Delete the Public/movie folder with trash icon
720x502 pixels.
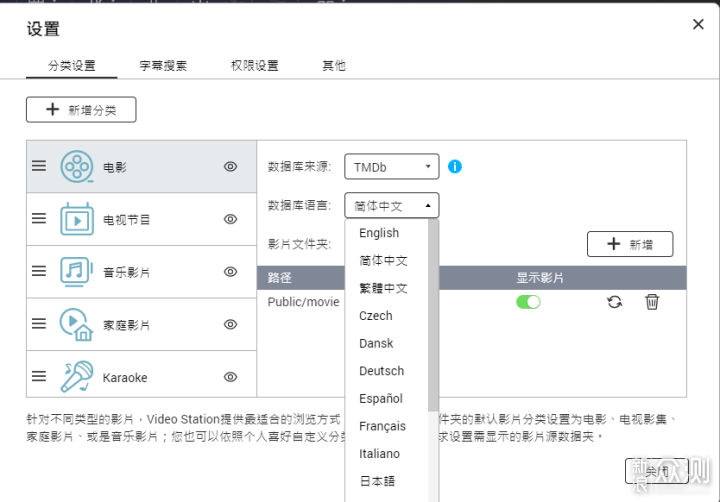click(652, 302)
